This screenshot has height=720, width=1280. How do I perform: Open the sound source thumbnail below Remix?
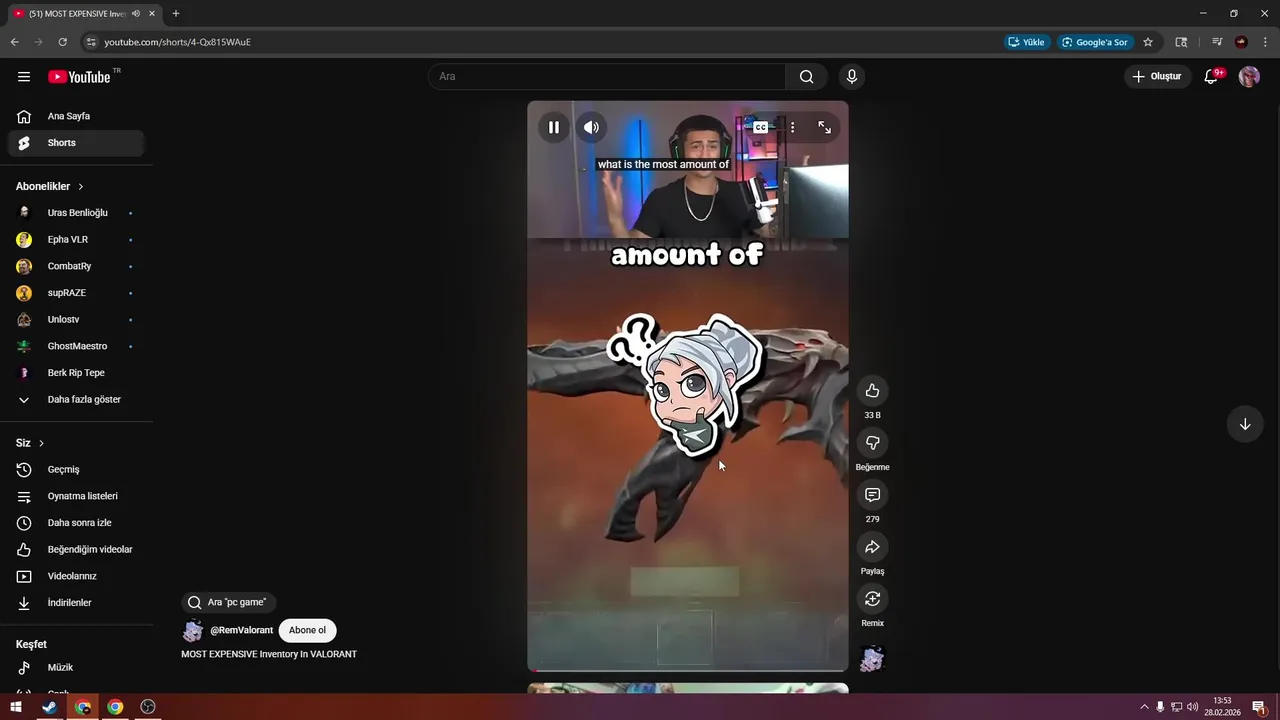point(872,658)
